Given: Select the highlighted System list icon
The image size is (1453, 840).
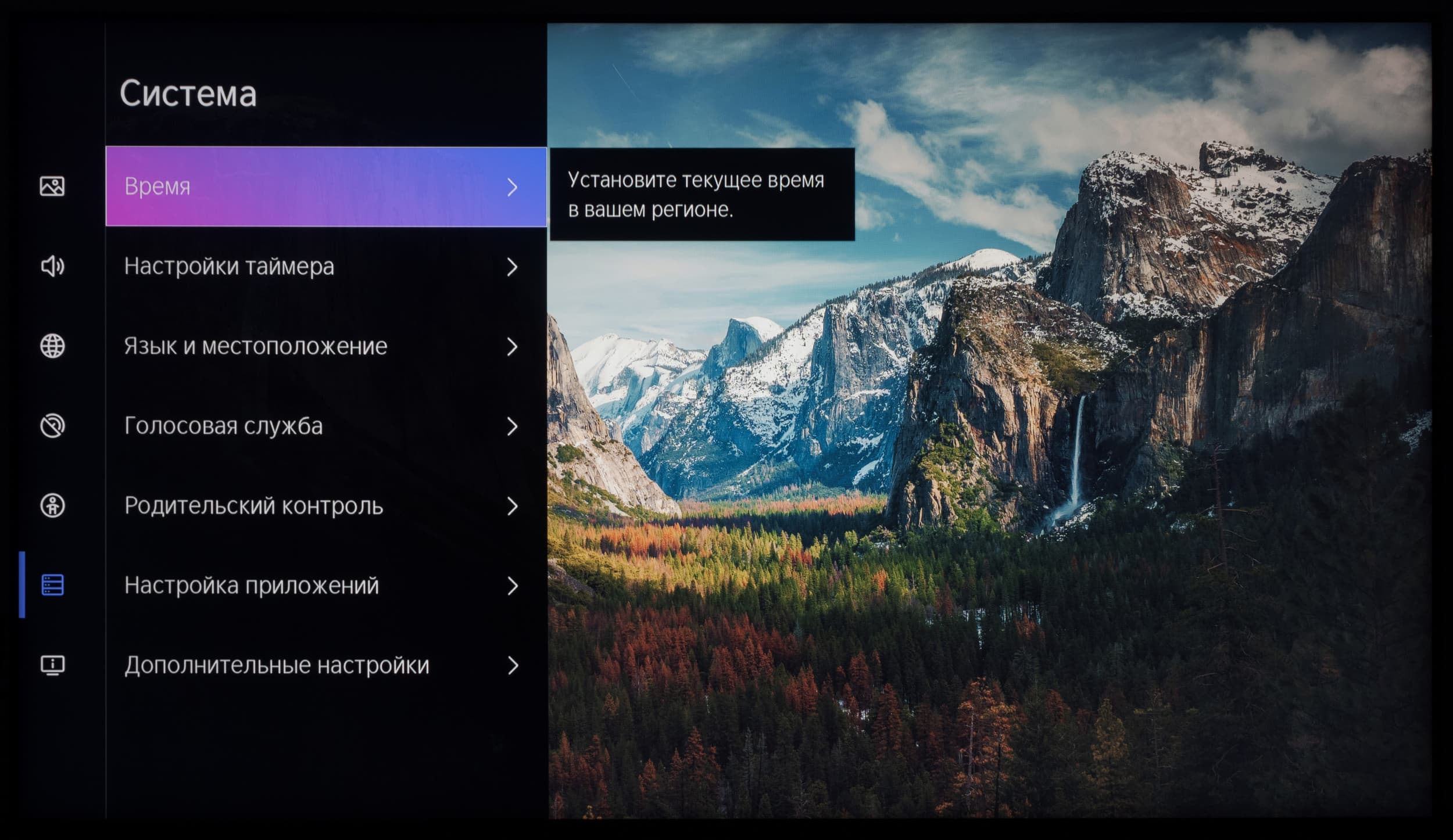Looking at the screenshot, I should 52,585.
